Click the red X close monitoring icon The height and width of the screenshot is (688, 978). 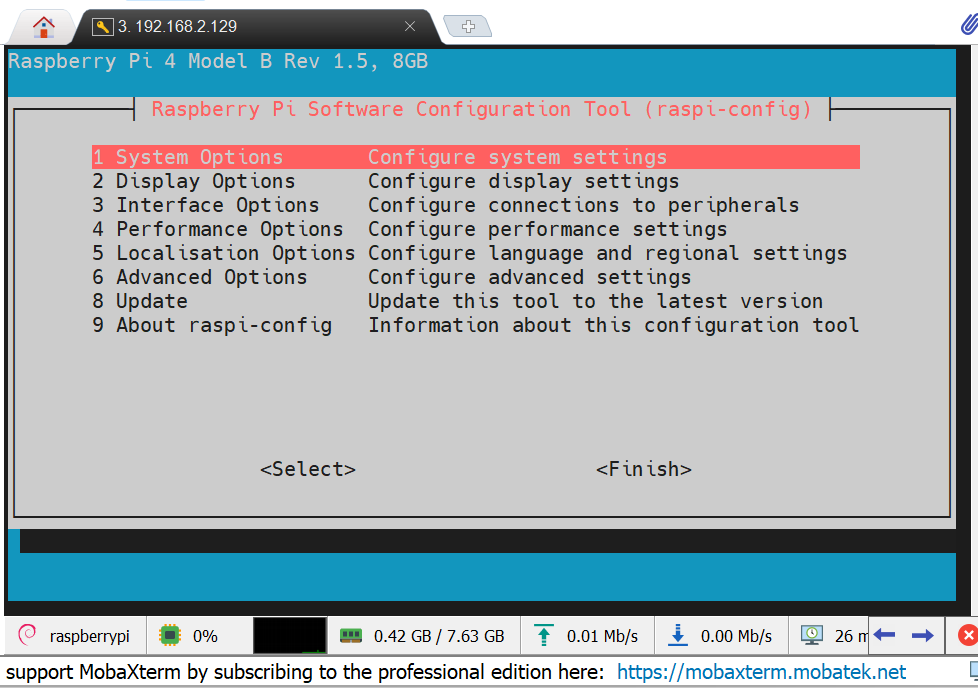[967, 636]
